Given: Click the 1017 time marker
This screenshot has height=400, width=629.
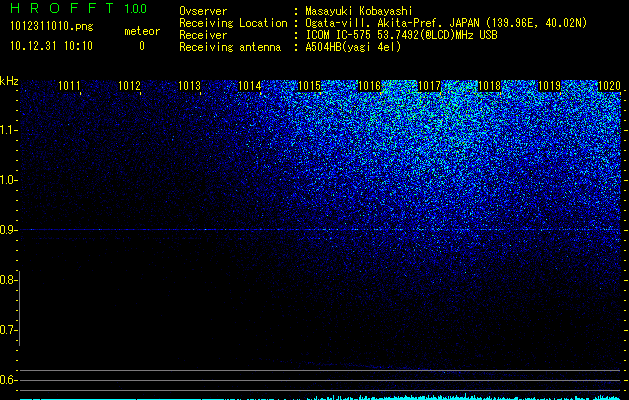Looking at the screenshot, I should click(430, 86).
